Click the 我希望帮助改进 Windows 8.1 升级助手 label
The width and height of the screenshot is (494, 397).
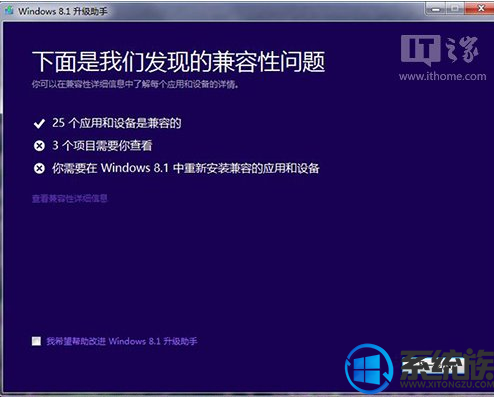tap(122, 341)
